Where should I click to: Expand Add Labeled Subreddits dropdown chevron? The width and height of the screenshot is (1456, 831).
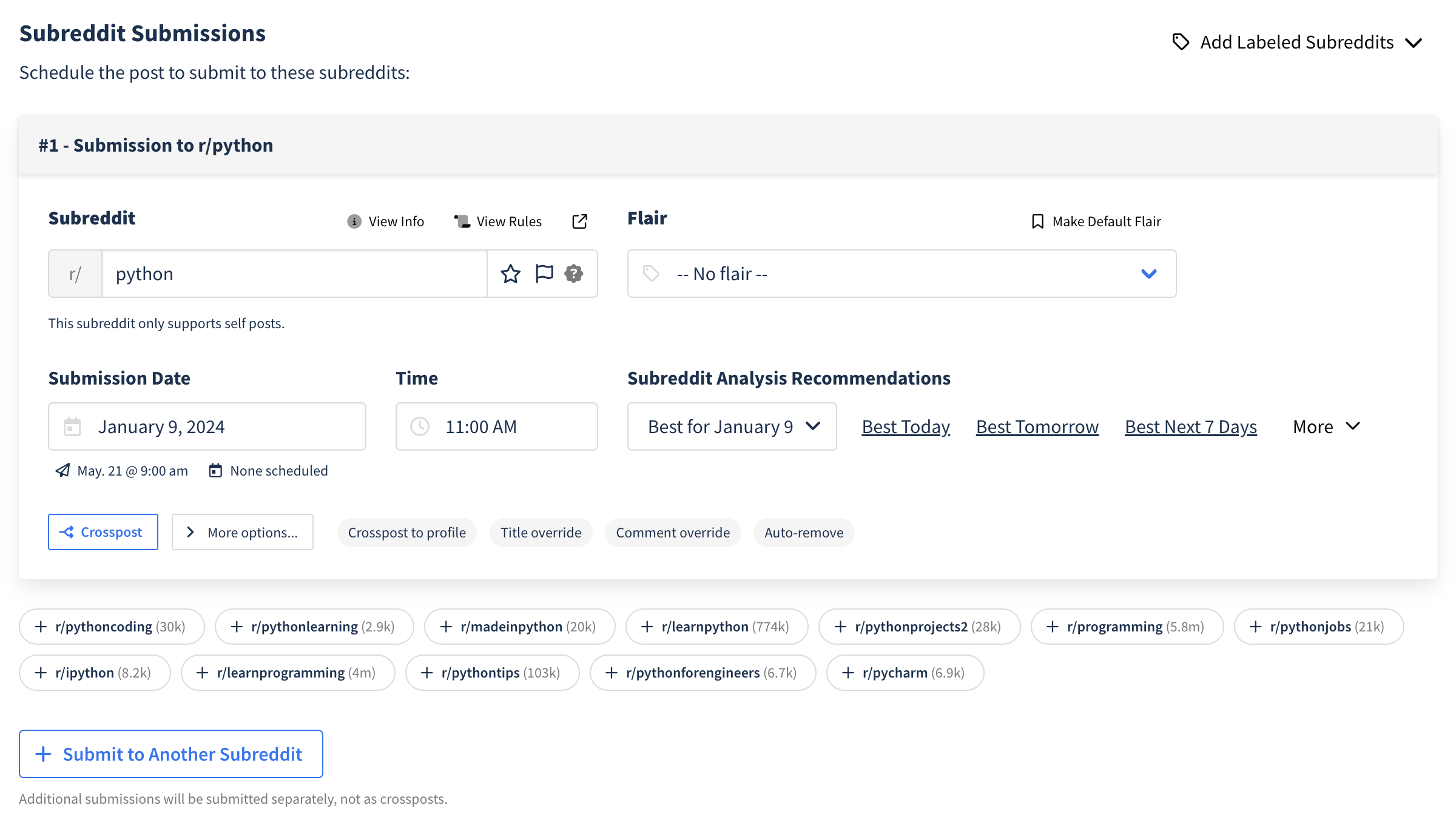pos(1414,43)
